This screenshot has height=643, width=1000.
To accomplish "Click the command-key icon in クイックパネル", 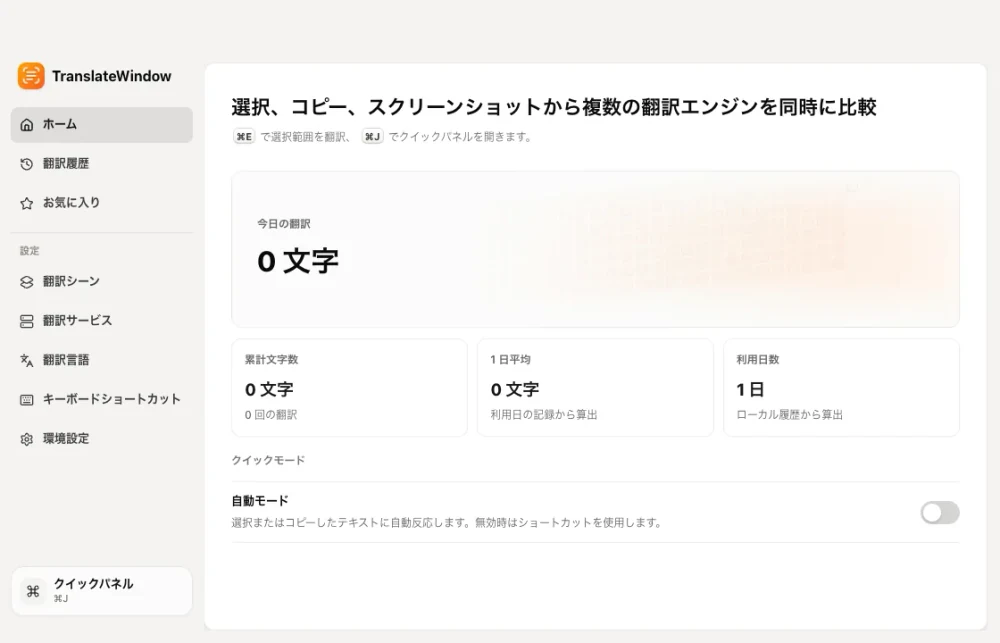I will coord(33,591).
